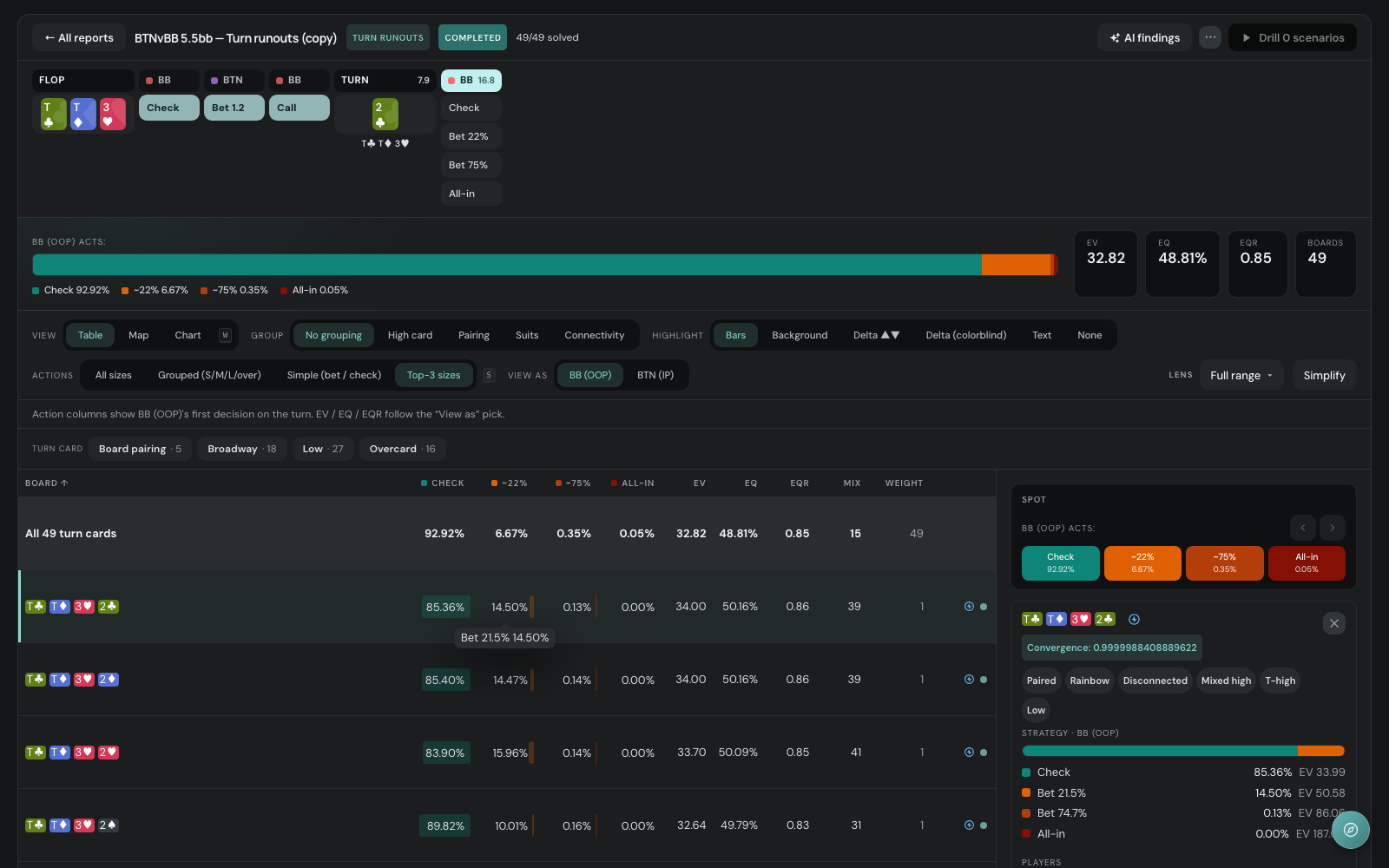
Task: Select All sizes actions option
Action: [x=114, y=375]
